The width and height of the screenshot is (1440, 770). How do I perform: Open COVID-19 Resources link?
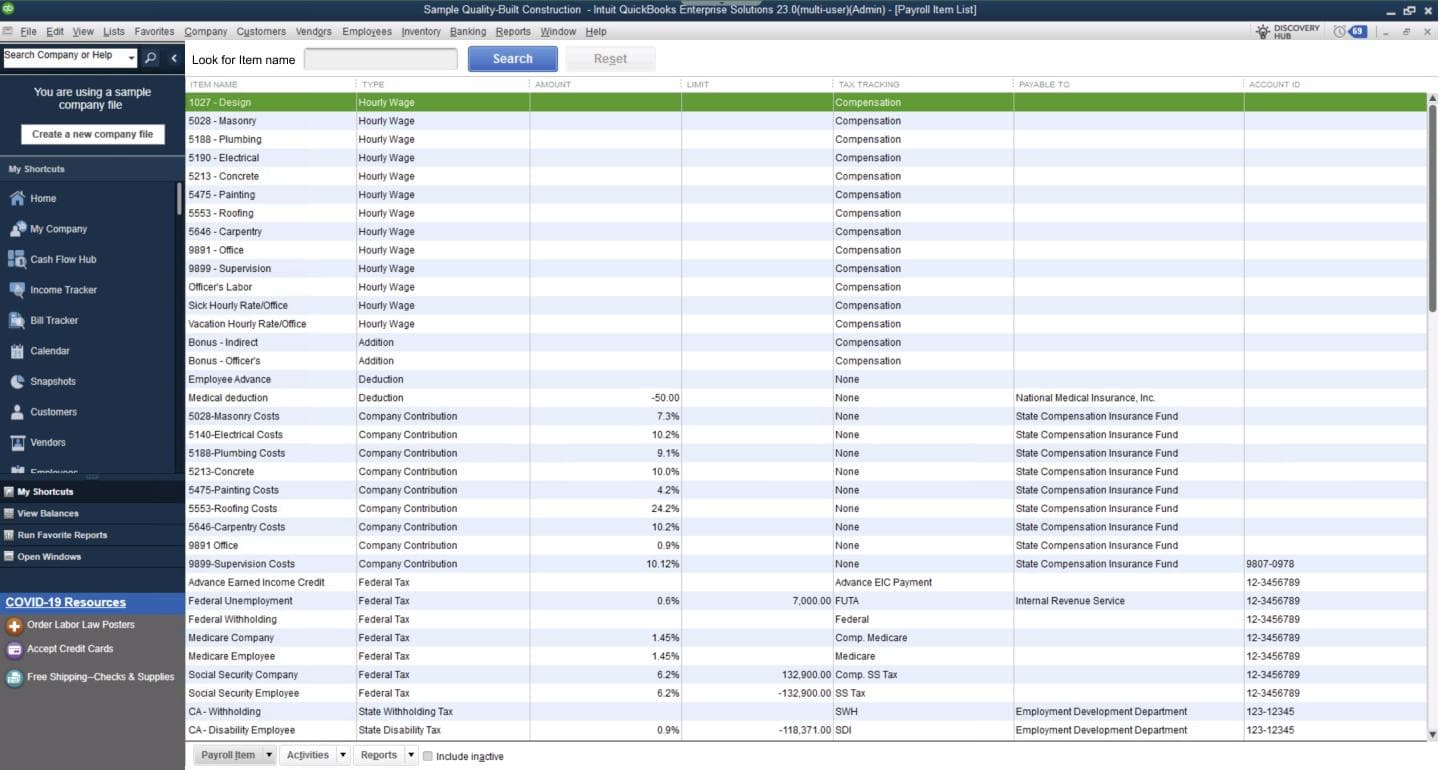tap(66, 602)
